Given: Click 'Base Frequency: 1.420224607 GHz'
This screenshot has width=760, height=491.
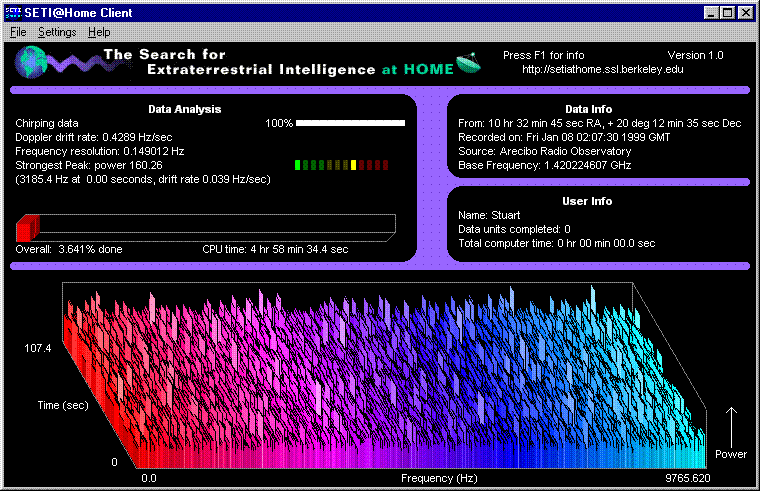Looking at the screenshot, I should 544,165.
